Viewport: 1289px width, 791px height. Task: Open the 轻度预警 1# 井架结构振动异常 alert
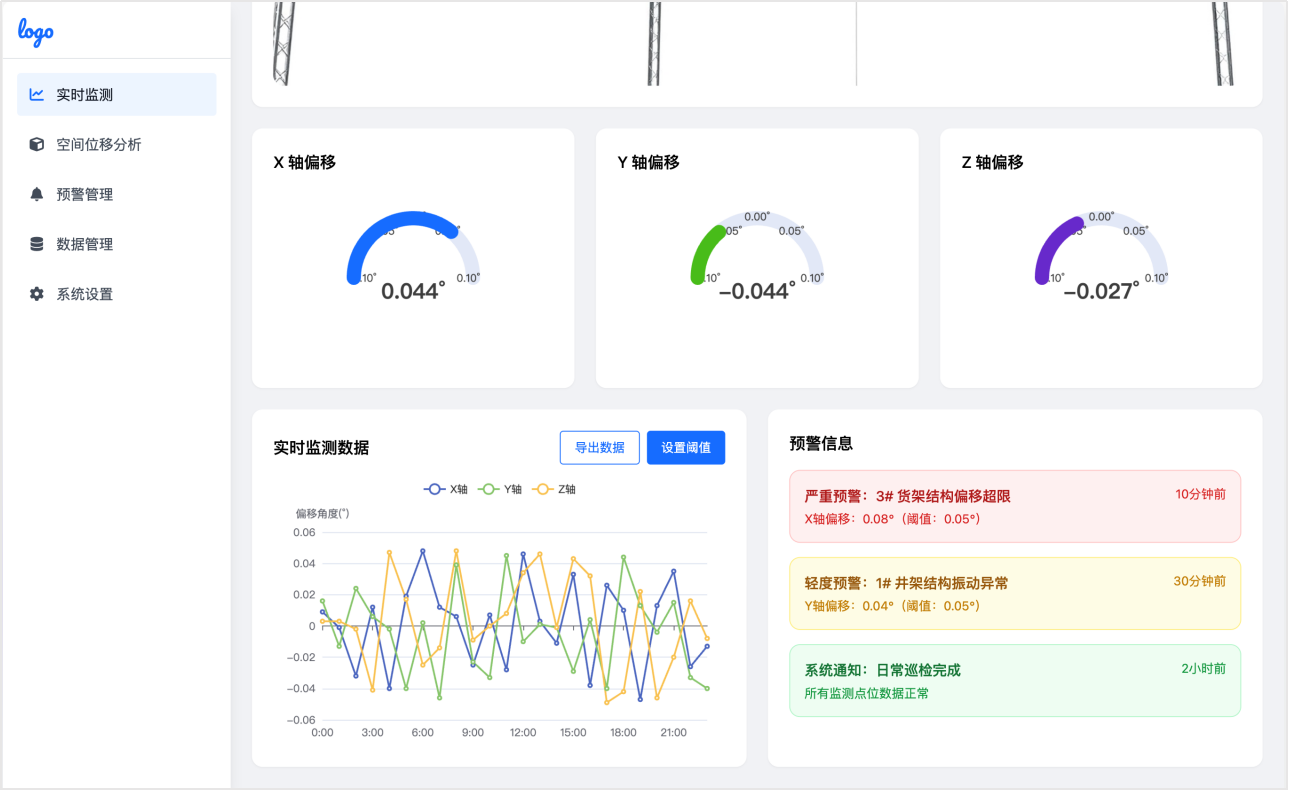pos(1015,593)
